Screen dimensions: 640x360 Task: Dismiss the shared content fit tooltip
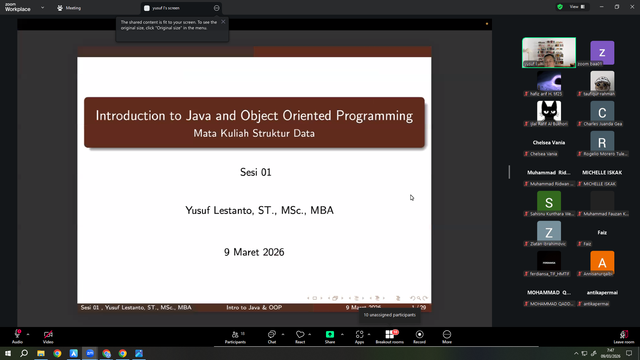tap(223, 22)
